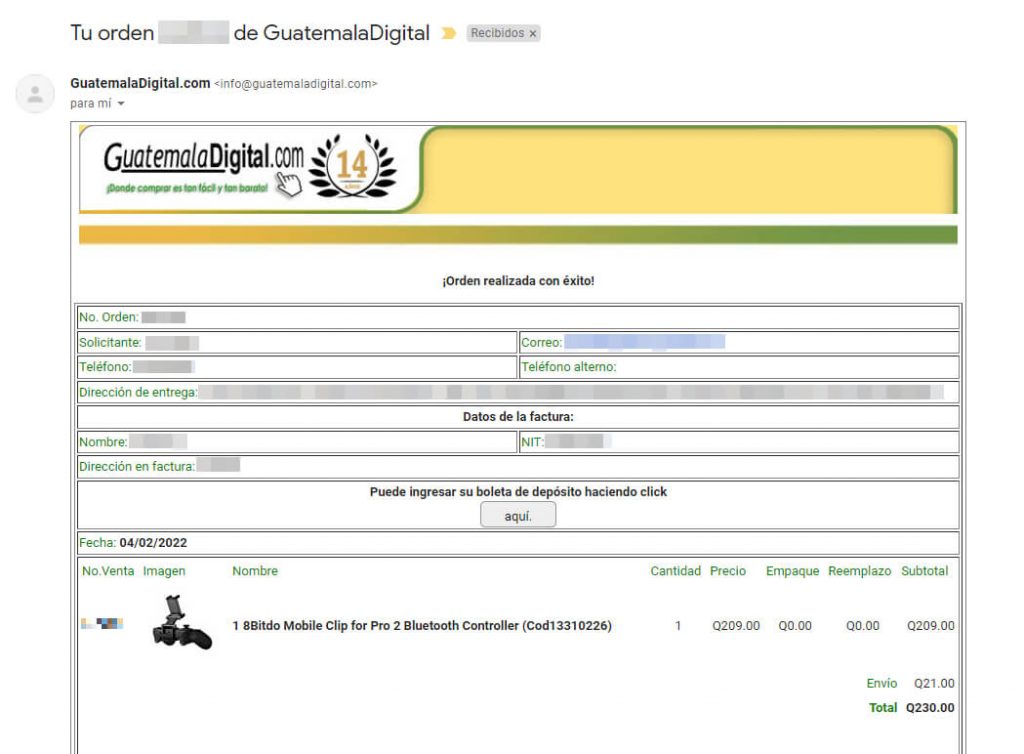Click the sender's profile avatar icon
1024x754 pixels.
point(35,94)
